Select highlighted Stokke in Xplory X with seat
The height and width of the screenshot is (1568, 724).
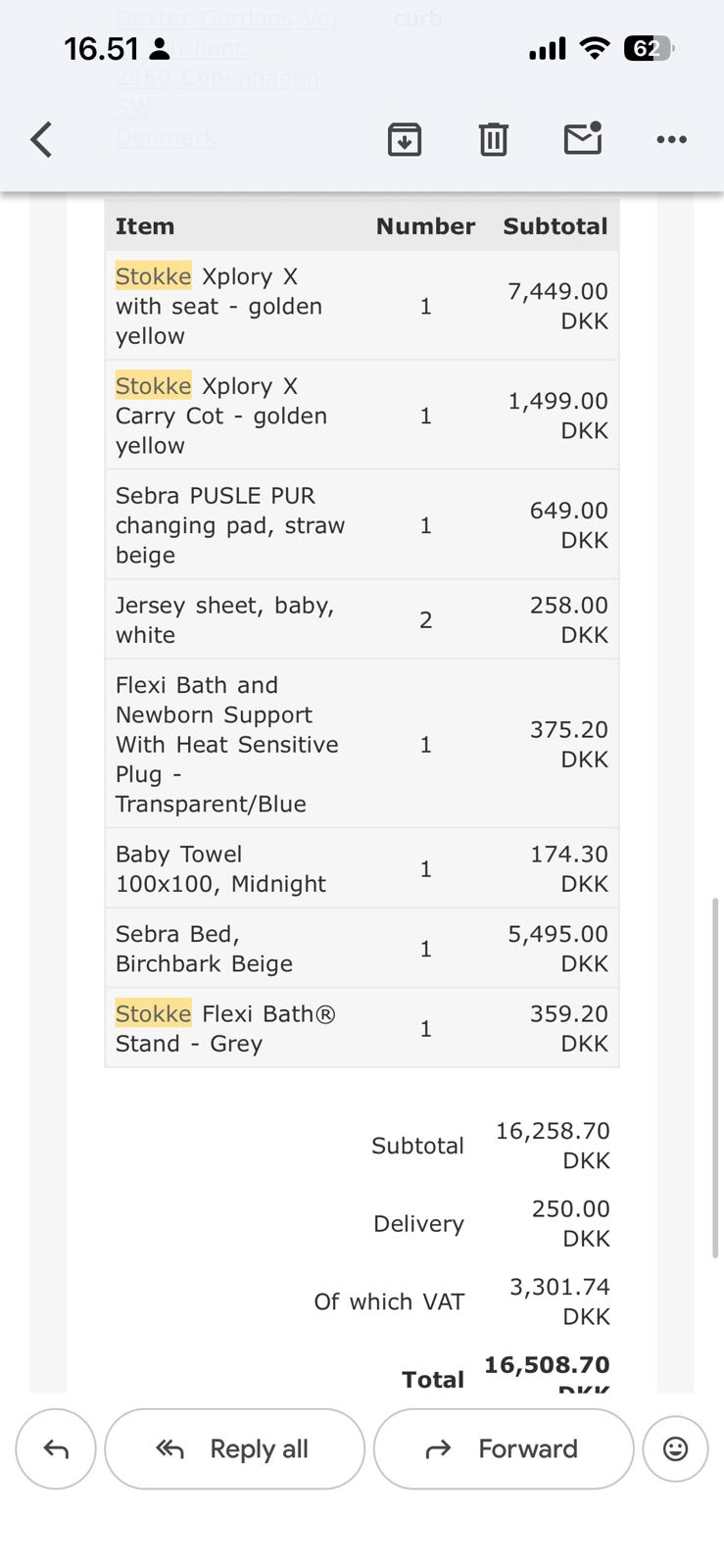153,276
